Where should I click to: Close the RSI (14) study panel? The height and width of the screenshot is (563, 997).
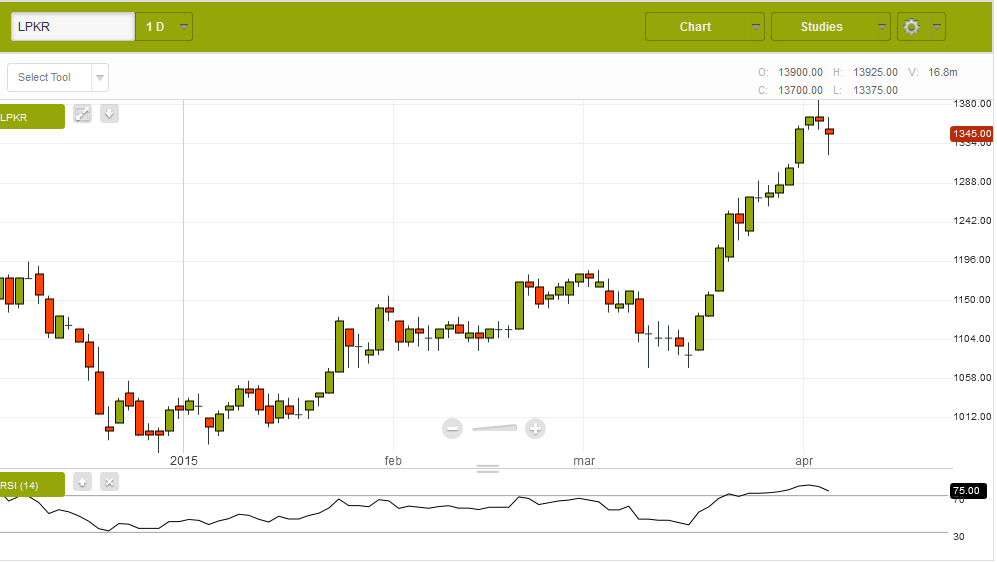(x=110, y=482)
